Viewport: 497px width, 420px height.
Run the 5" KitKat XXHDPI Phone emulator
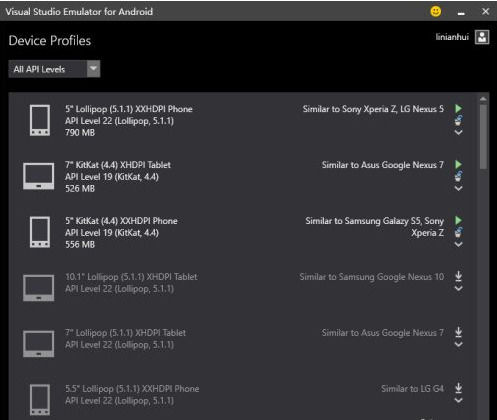click(459, 221)
